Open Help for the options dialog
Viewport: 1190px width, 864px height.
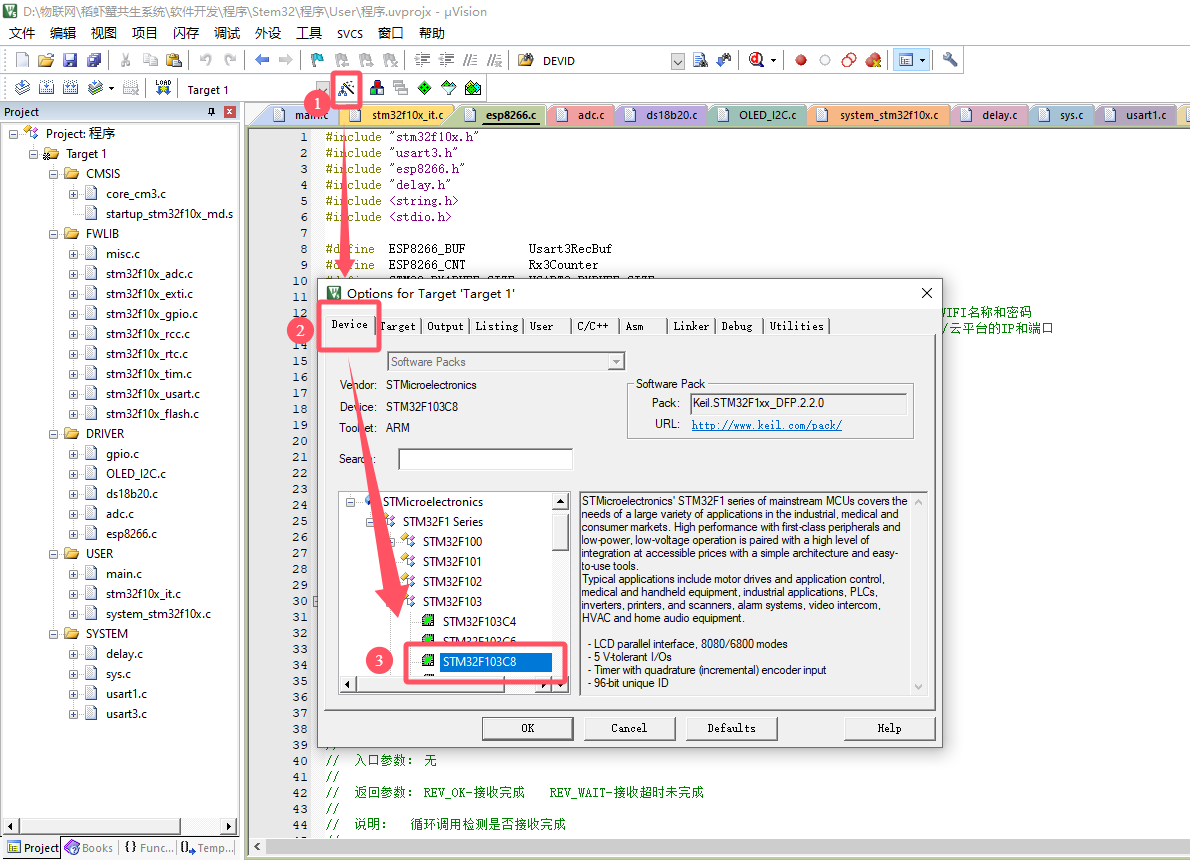coord(889,728)
